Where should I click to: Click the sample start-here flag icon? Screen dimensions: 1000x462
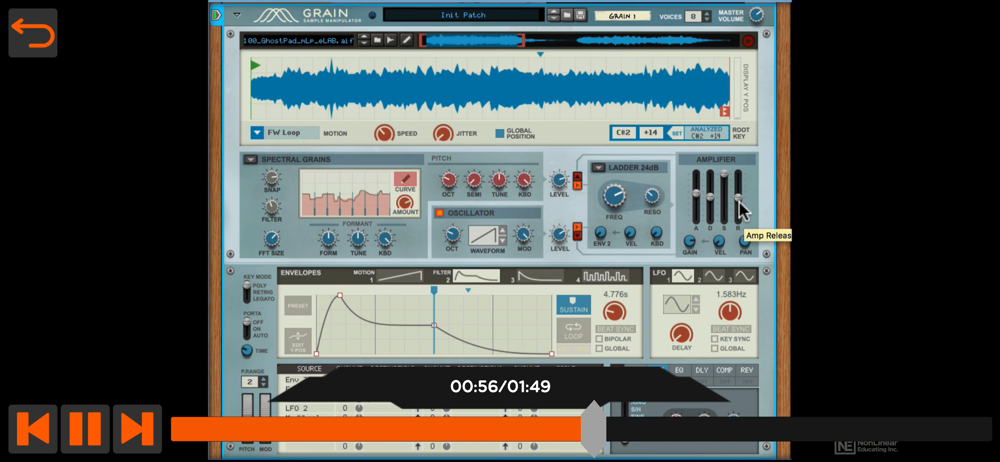coord(392,40)
